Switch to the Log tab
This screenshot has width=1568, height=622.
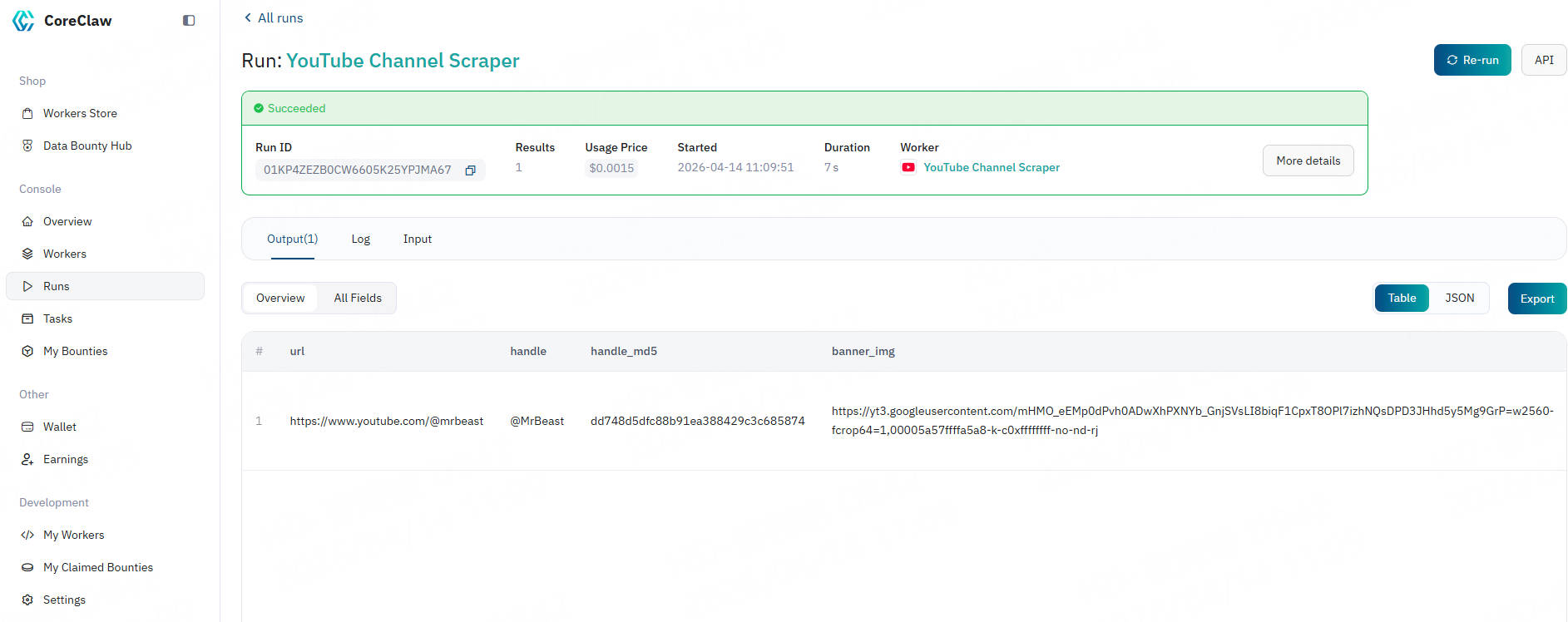pos(360,239)
